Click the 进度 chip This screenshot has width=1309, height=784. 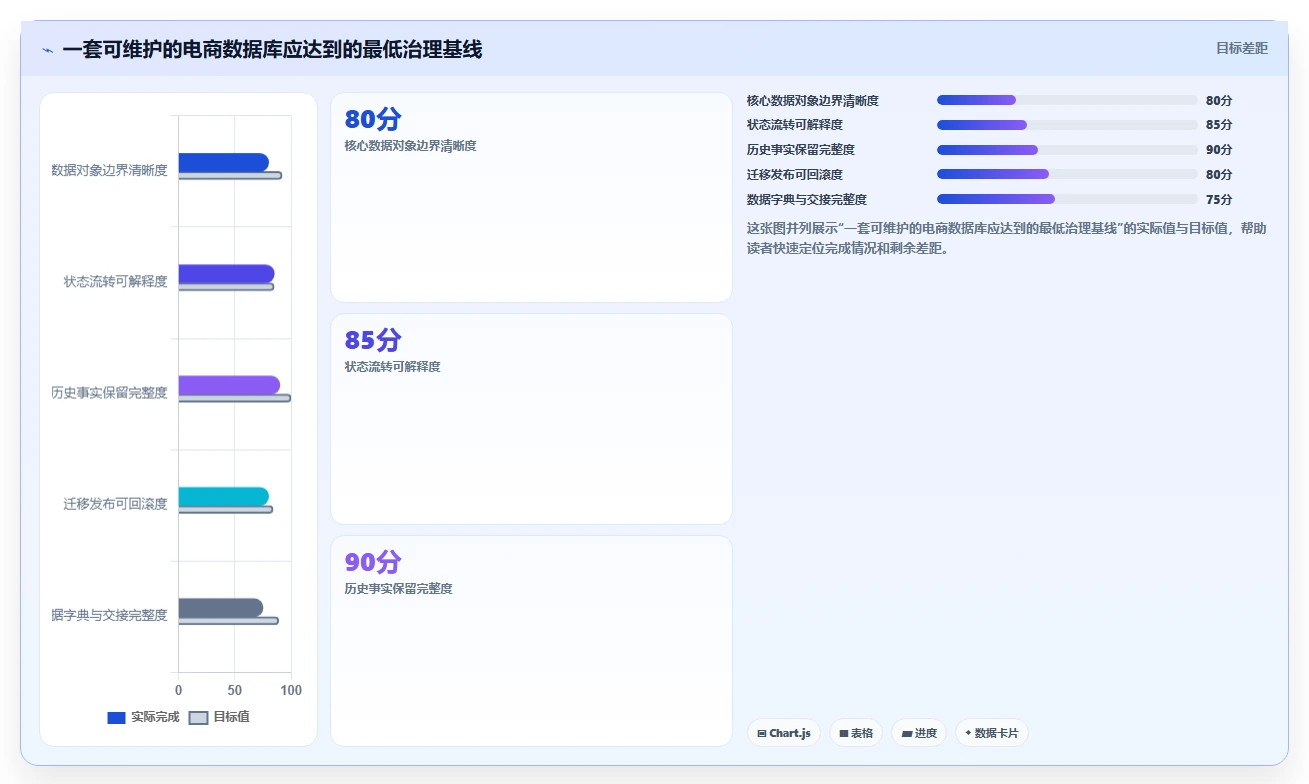919,733
